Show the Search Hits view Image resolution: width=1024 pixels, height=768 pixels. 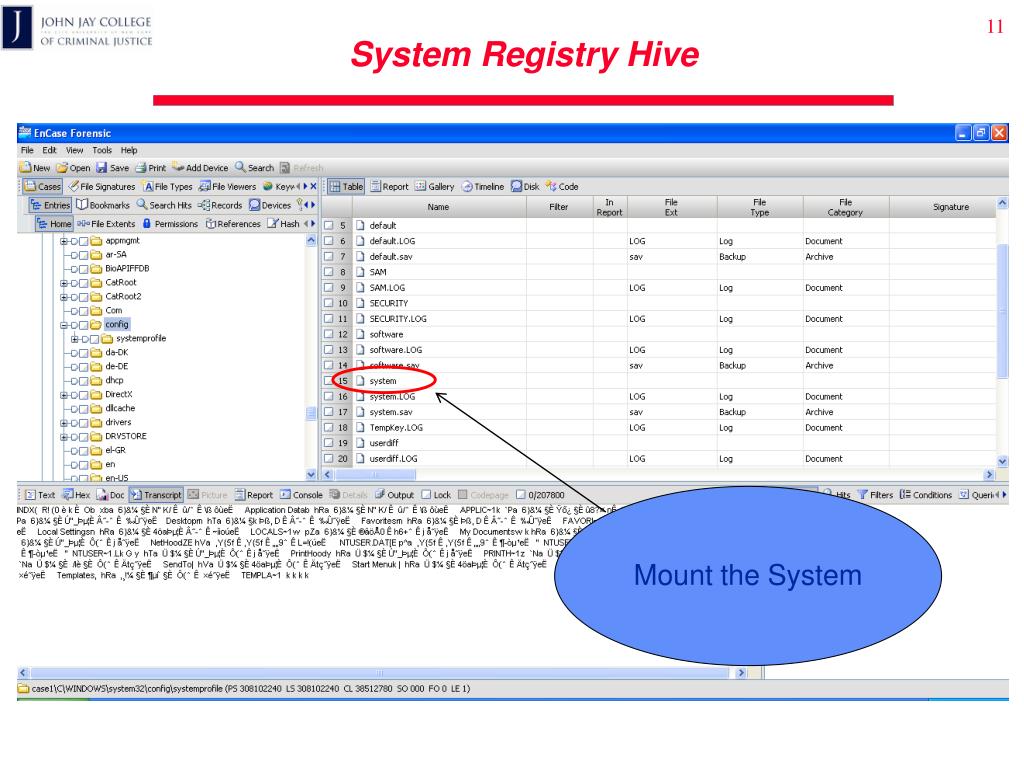(x=164, y=205)
